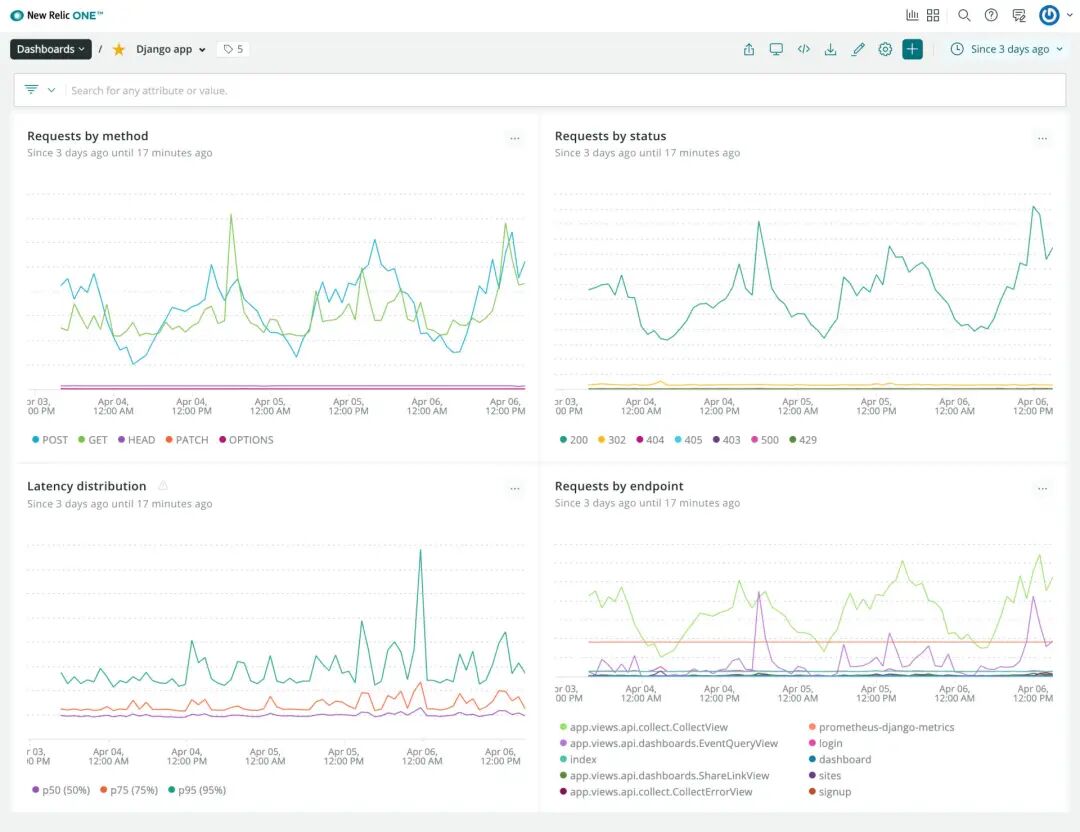The height and width of the screenshot is (832, 1080).
Task: Toggle p50 (50%) latency legend item
Action: [61, 790]
